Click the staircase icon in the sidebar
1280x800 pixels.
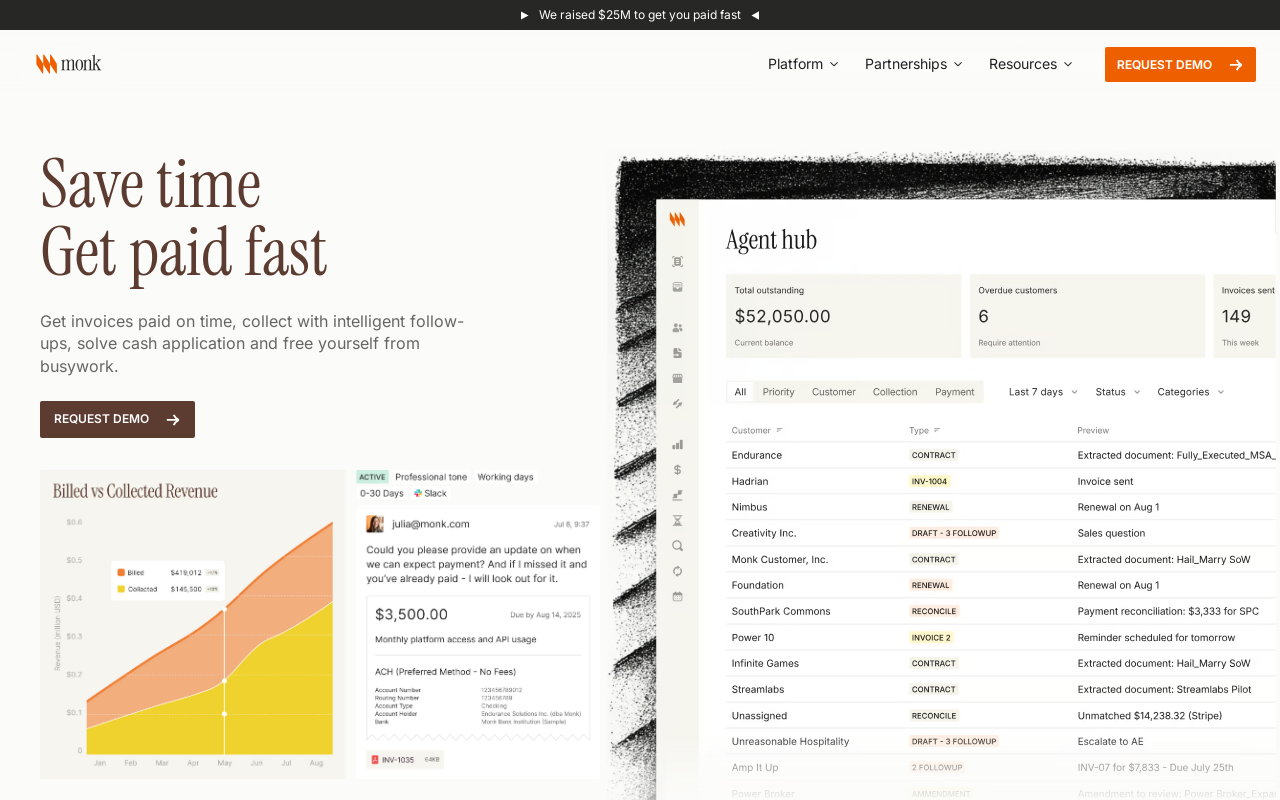[x=677, y=495]
